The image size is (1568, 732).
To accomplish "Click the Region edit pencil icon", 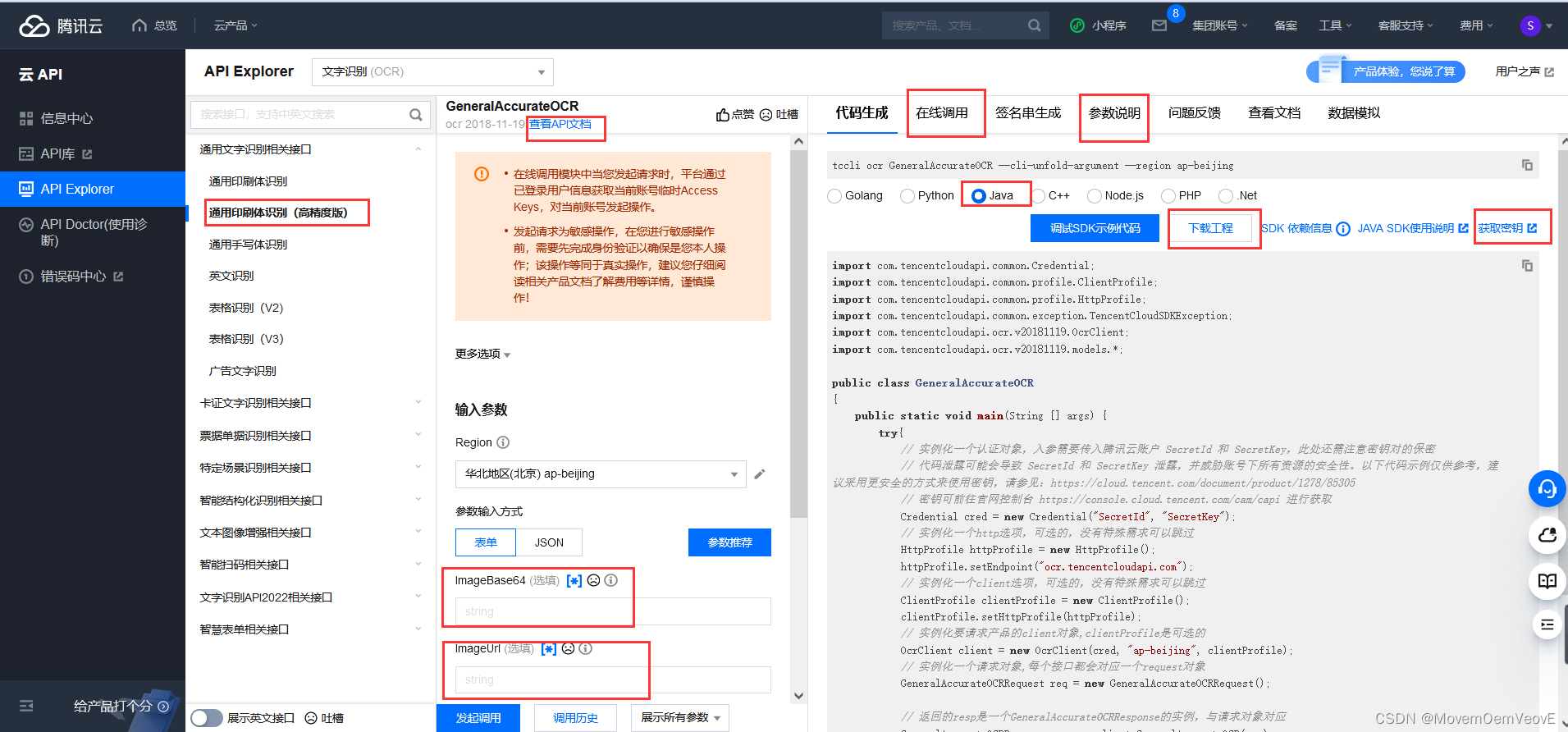I will 760,474.
